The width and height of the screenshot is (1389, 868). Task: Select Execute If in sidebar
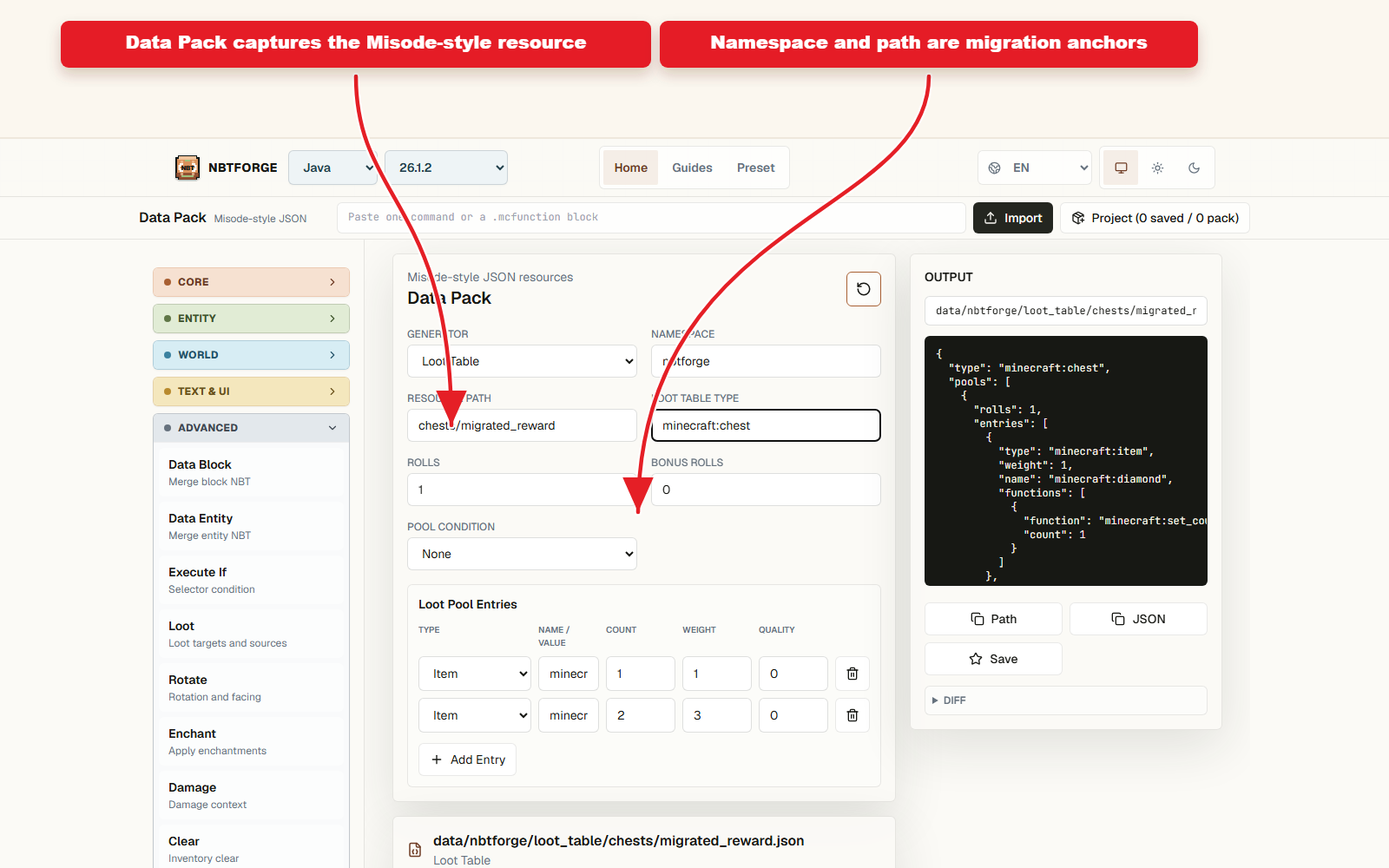251,580
